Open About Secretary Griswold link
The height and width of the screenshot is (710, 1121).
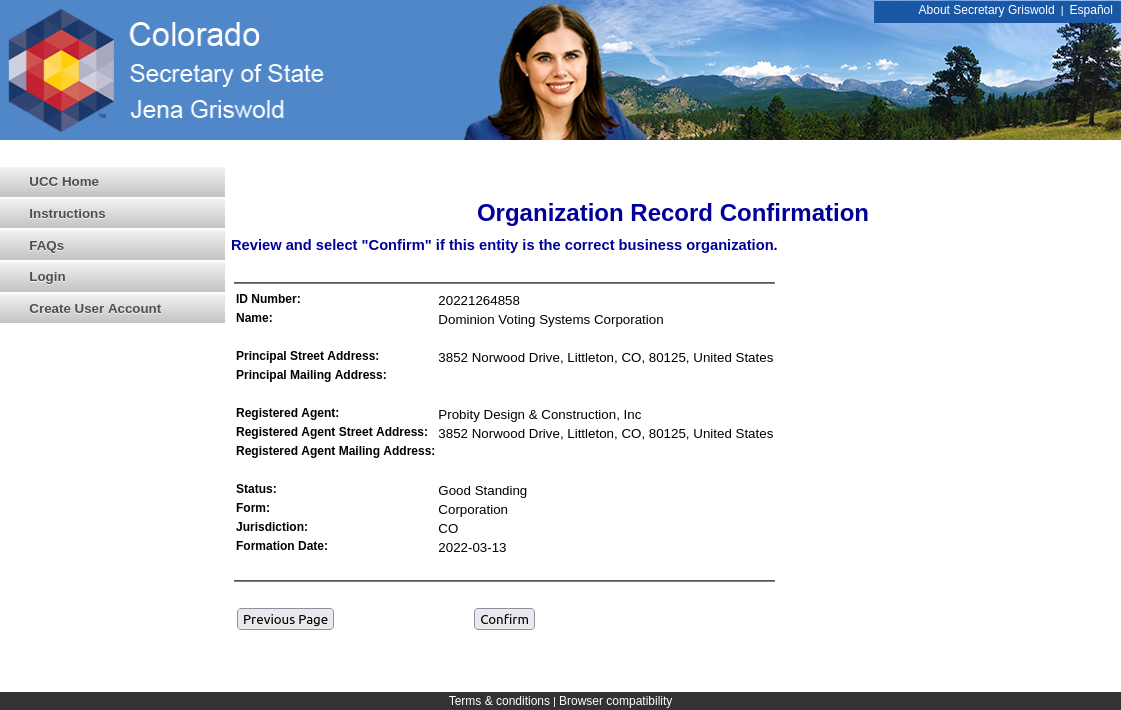(986, 10)
